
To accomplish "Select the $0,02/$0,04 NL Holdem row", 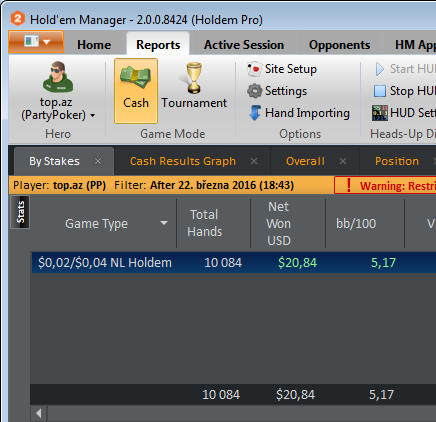I will tap(234, 263).
